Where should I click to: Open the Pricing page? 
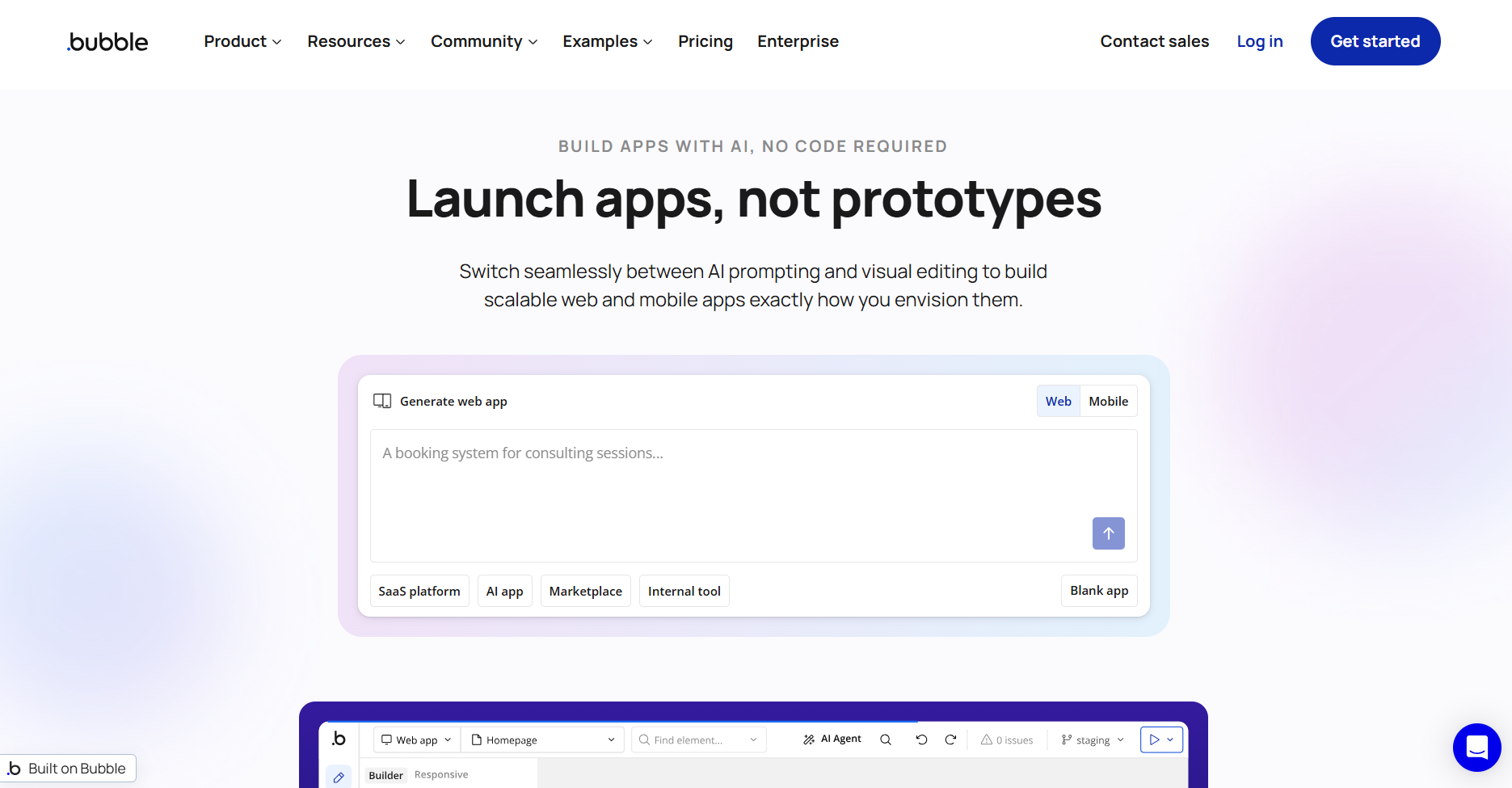pos(705,41)
